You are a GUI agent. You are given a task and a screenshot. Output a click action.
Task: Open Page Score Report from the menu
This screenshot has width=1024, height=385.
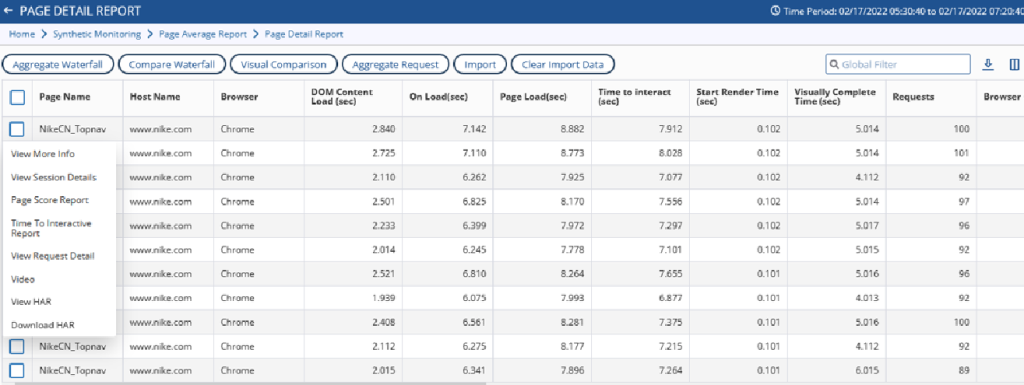pos(50,200)
